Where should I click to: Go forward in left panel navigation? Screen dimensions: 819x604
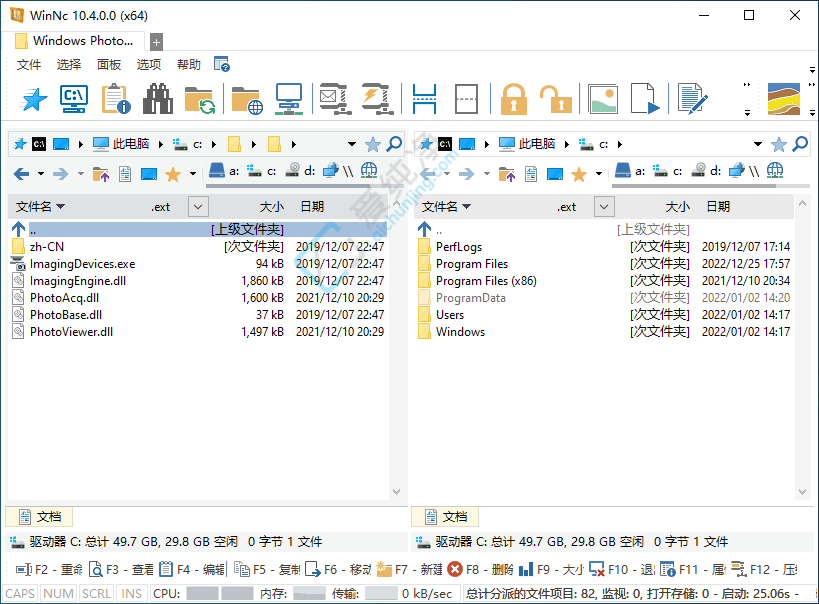[x=61, y=173]
